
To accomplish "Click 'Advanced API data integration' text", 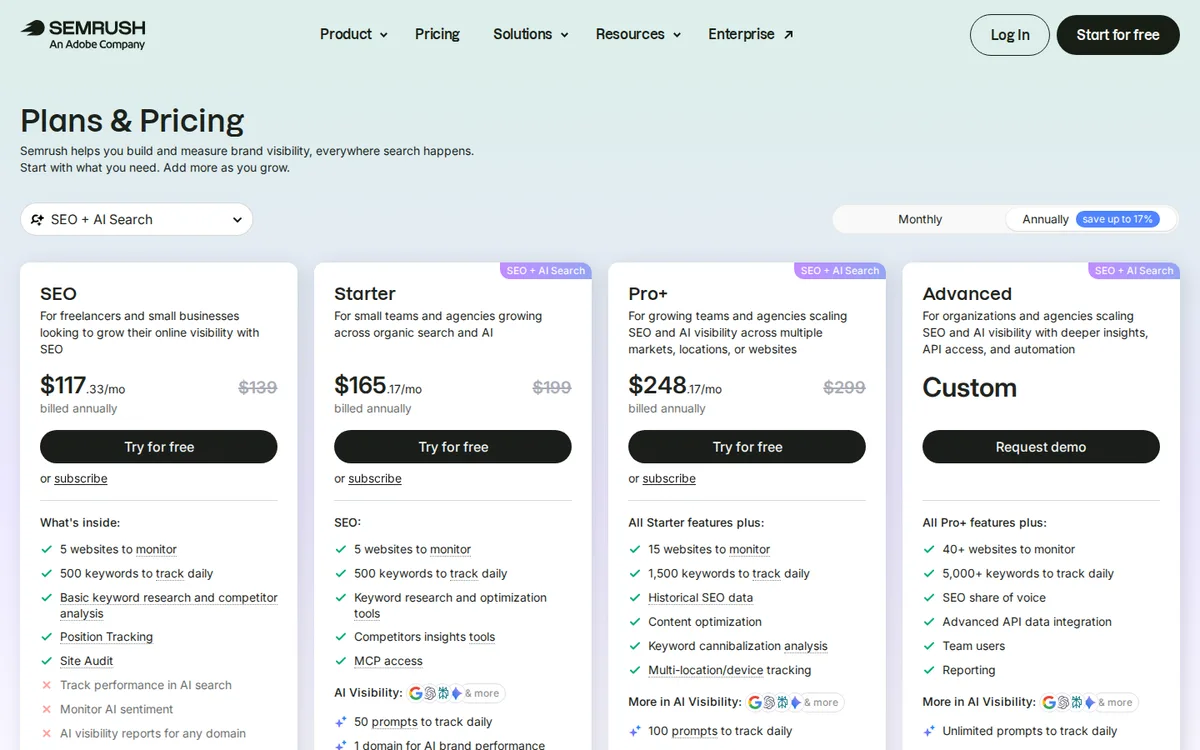I will tap(1027, 622).
